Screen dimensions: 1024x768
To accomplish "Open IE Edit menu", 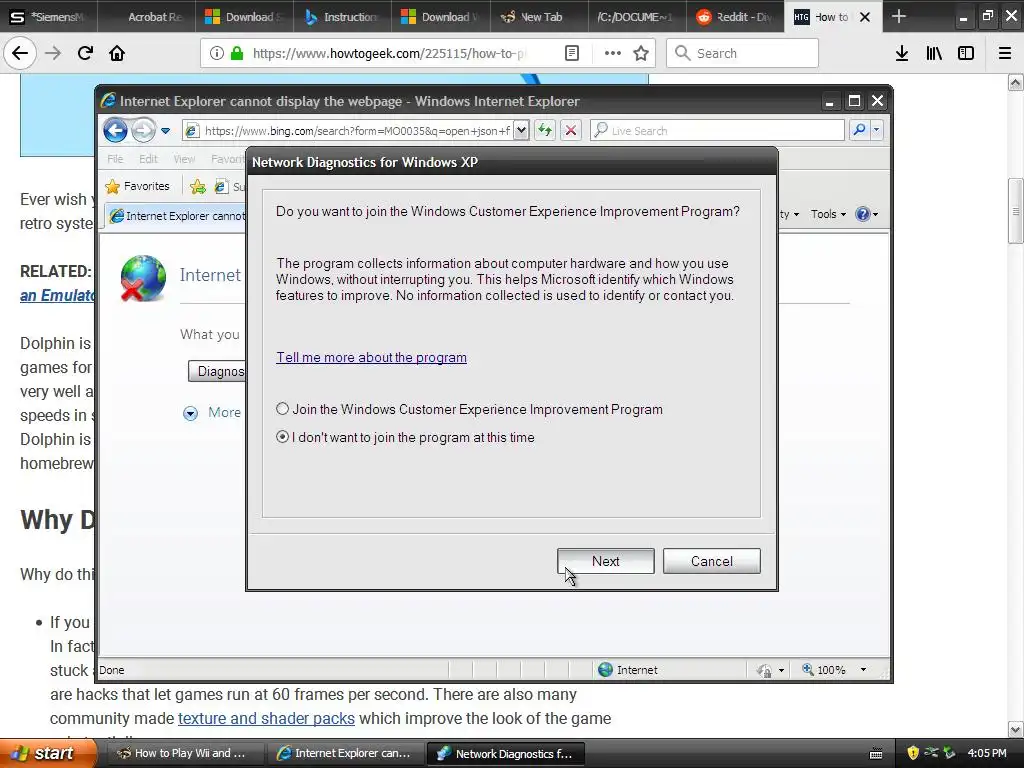I will (148, 159).
